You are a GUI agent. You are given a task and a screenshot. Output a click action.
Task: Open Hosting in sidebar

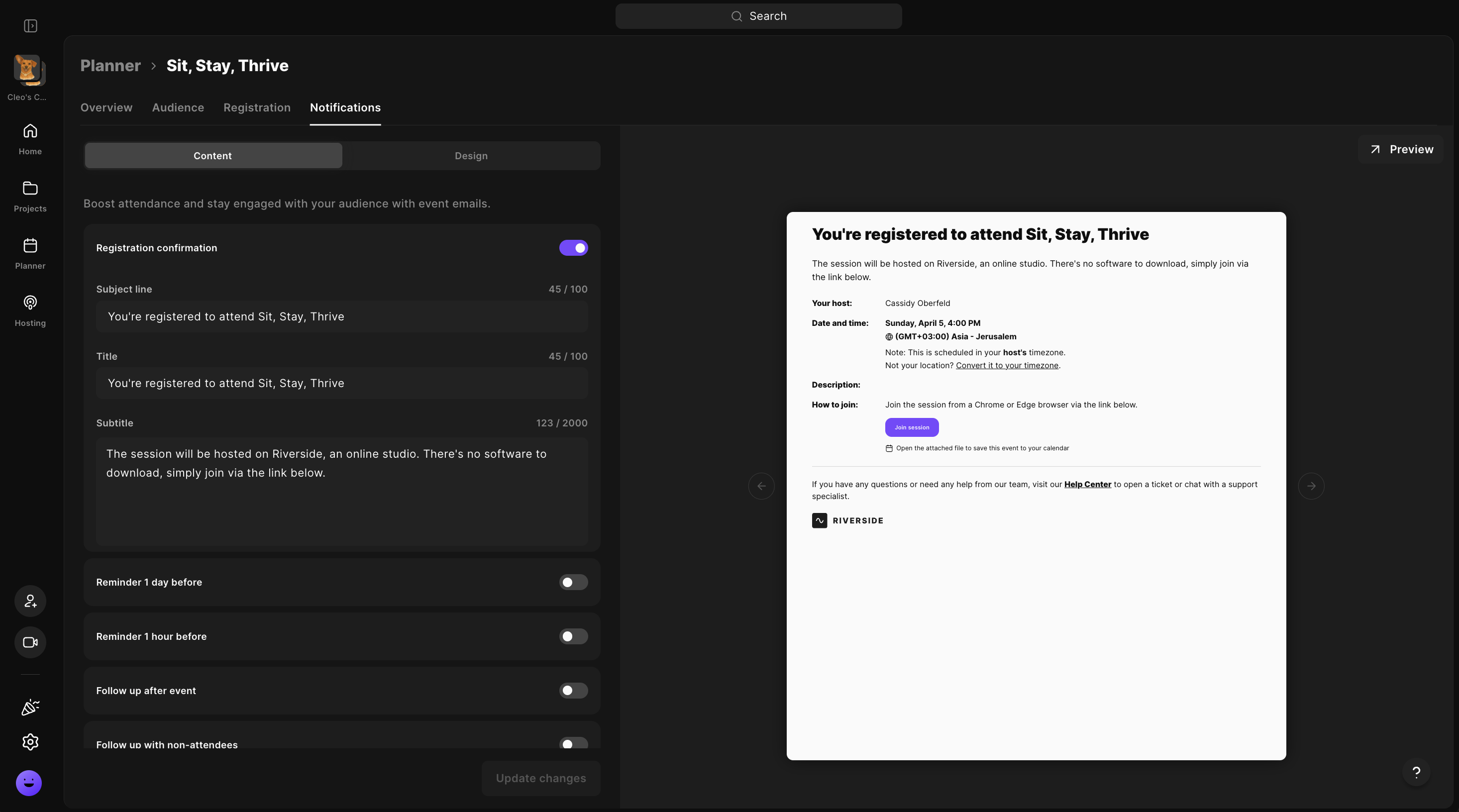(x=30, y=311)
